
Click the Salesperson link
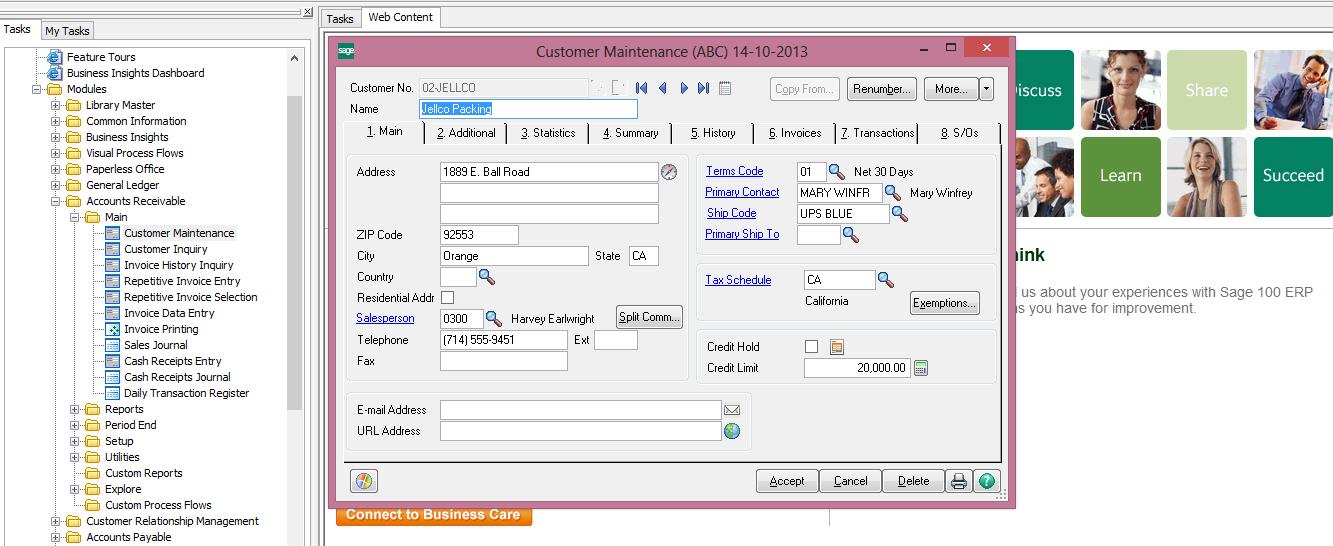click(x=385, y=319)
